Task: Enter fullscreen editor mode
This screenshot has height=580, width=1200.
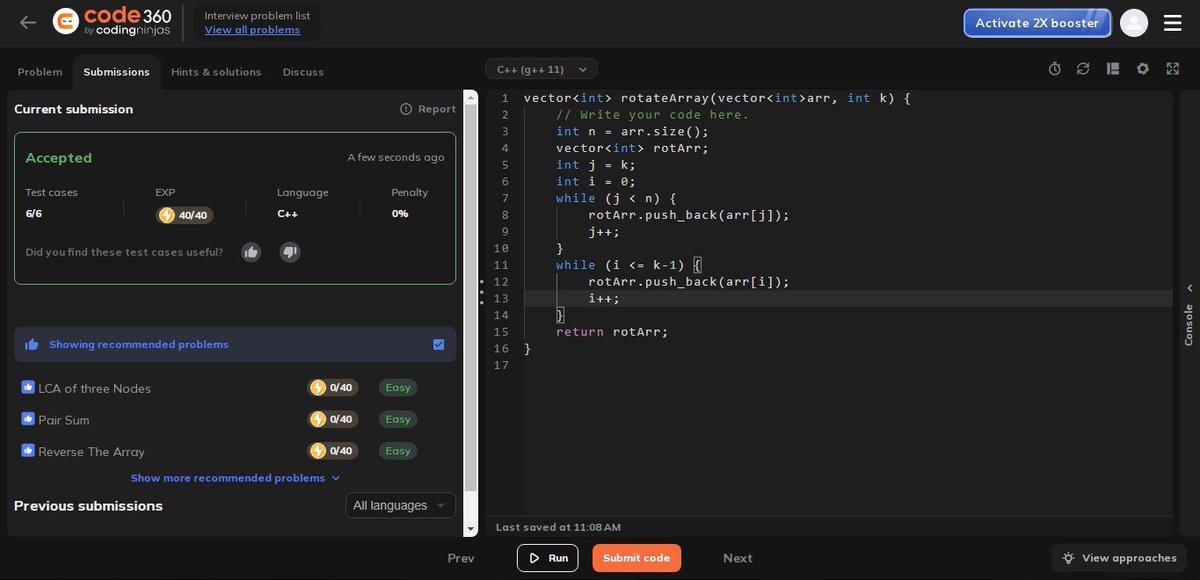Action: 1173,69
